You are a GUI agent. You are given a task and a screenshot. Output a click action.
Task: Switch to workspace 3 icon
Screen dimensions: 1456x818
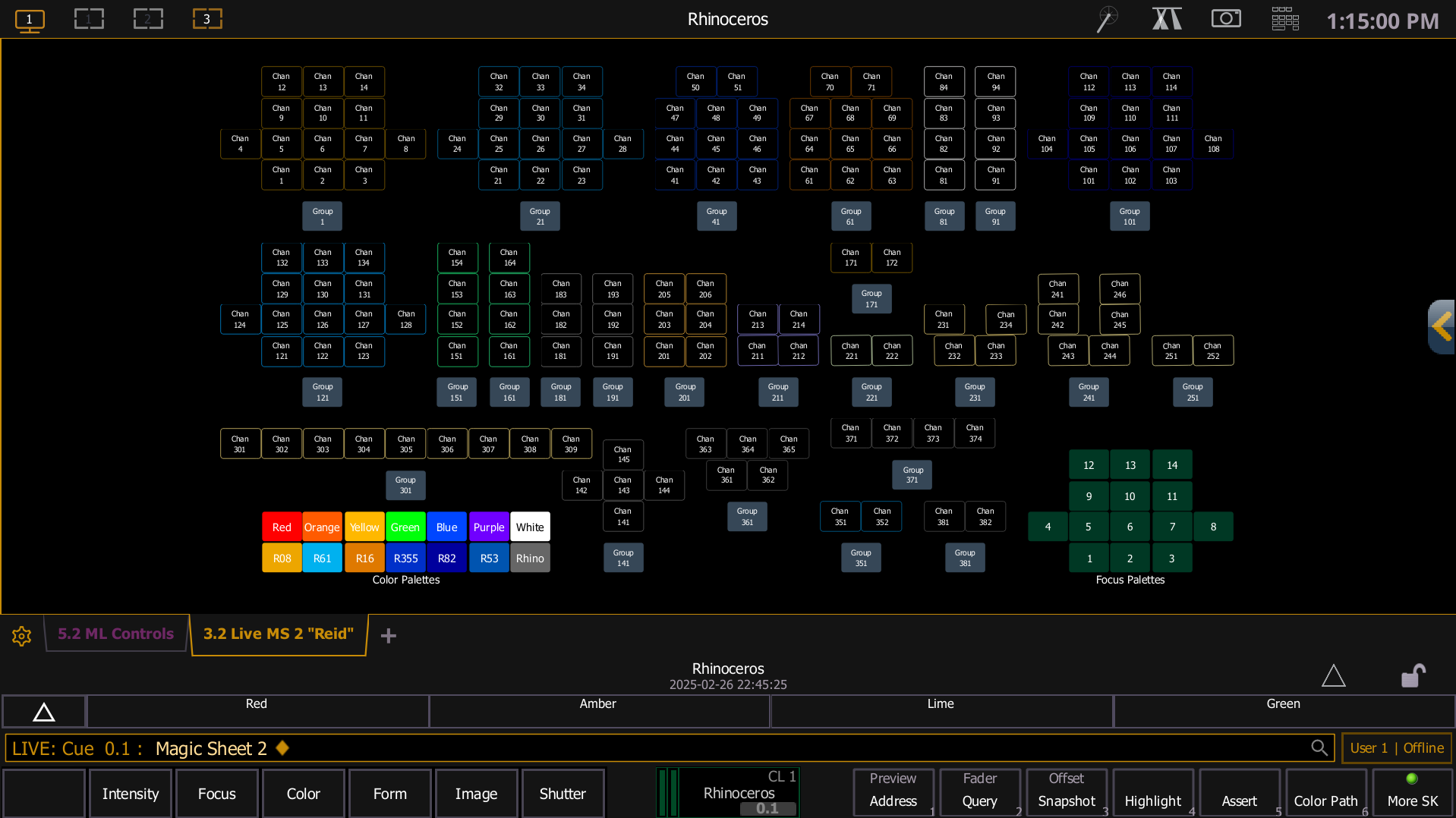click(207, 19)
